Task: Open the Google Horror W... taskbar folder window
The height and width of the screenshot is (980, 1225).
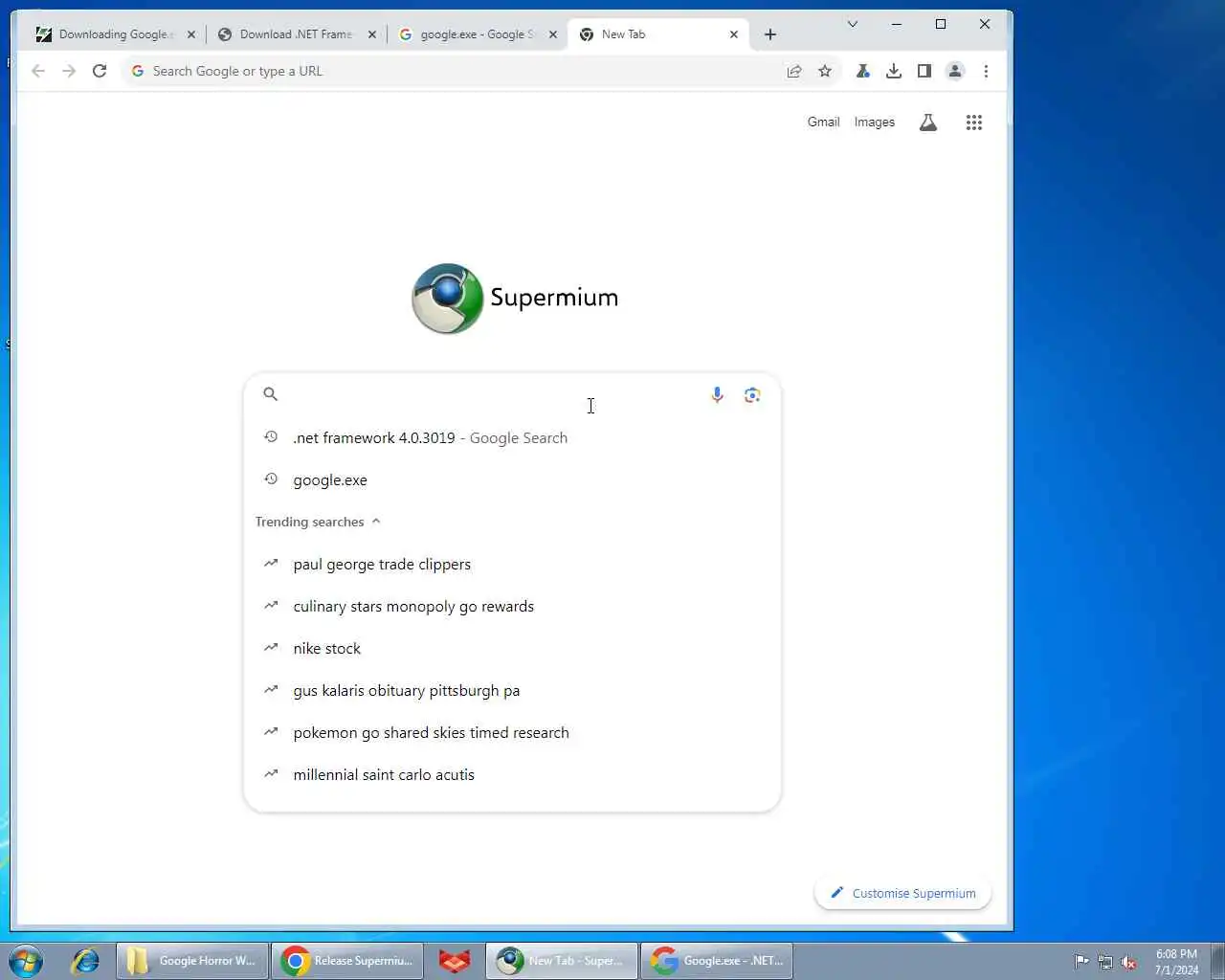Action: point(192,961)
